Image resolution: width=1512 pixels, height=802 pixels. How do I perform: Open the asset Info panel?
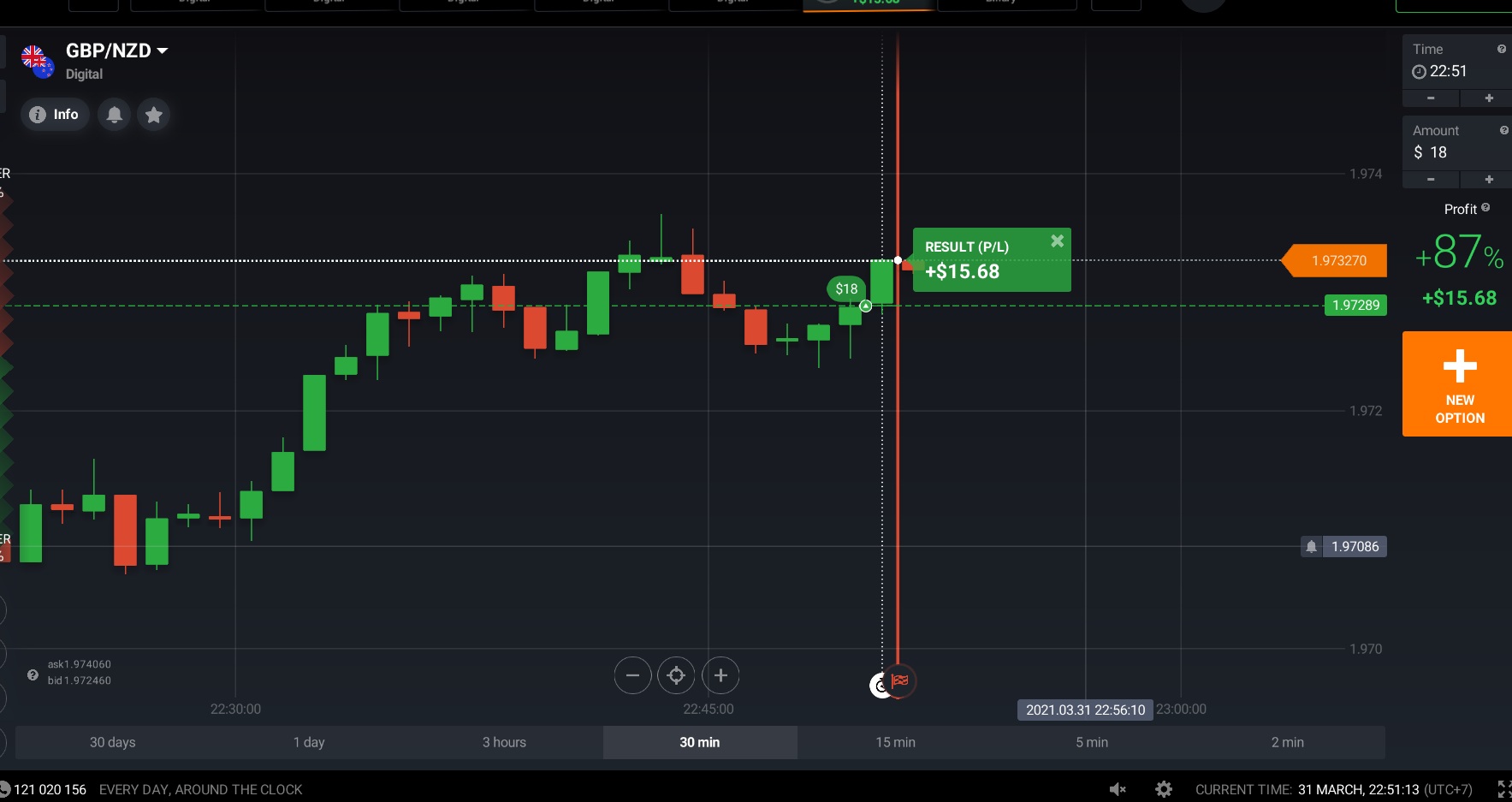[x=56, y=115]
